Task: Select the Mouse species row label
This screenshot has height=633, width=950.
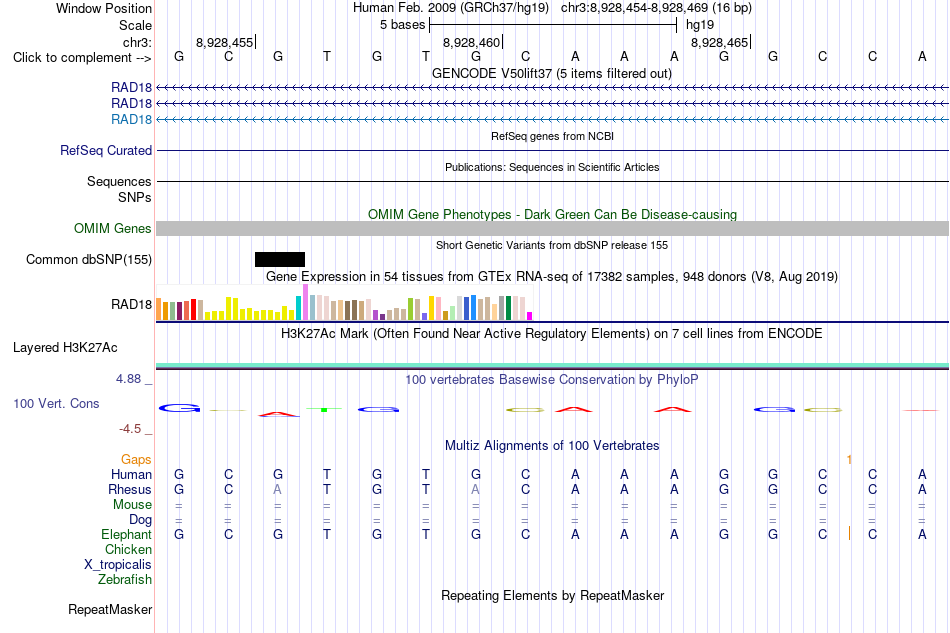Action: point(133,505)
